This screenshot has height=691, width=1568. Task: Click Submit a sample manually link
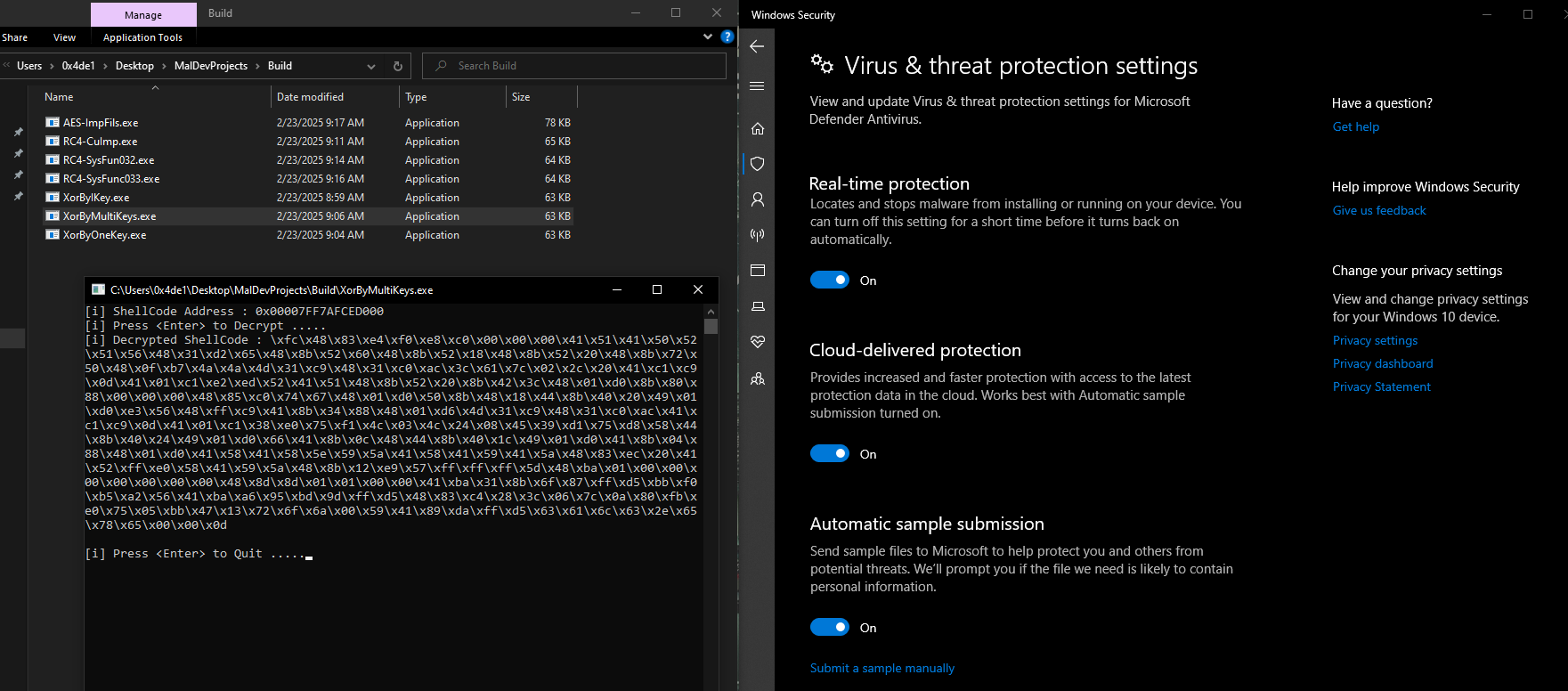click(x=882, y=669)
